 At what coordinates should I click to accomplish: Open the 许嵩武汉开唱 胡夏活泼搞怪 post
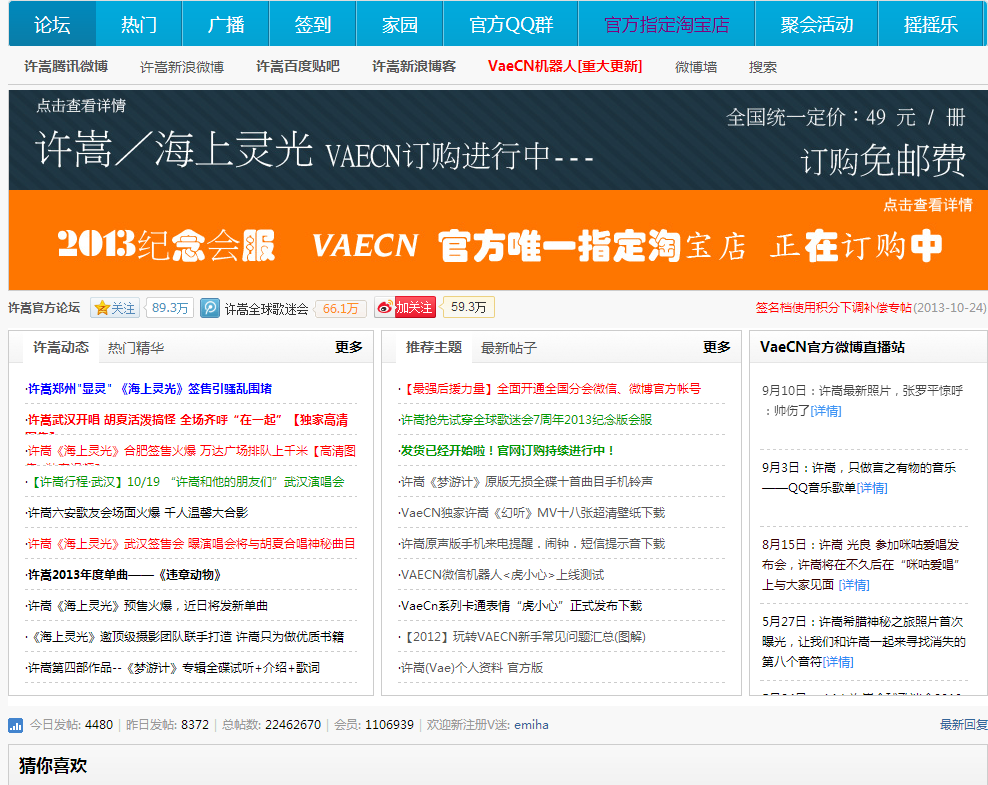coord(188,420)
